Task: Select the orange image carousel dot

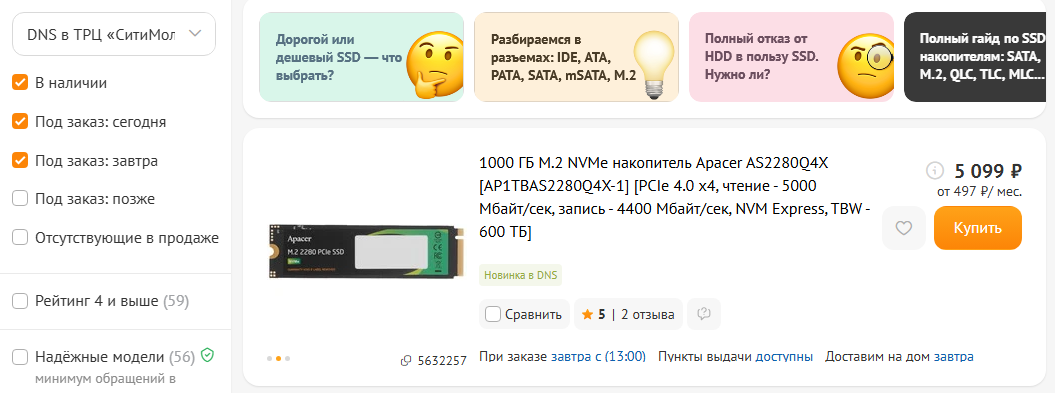Action: coord(279,359)
